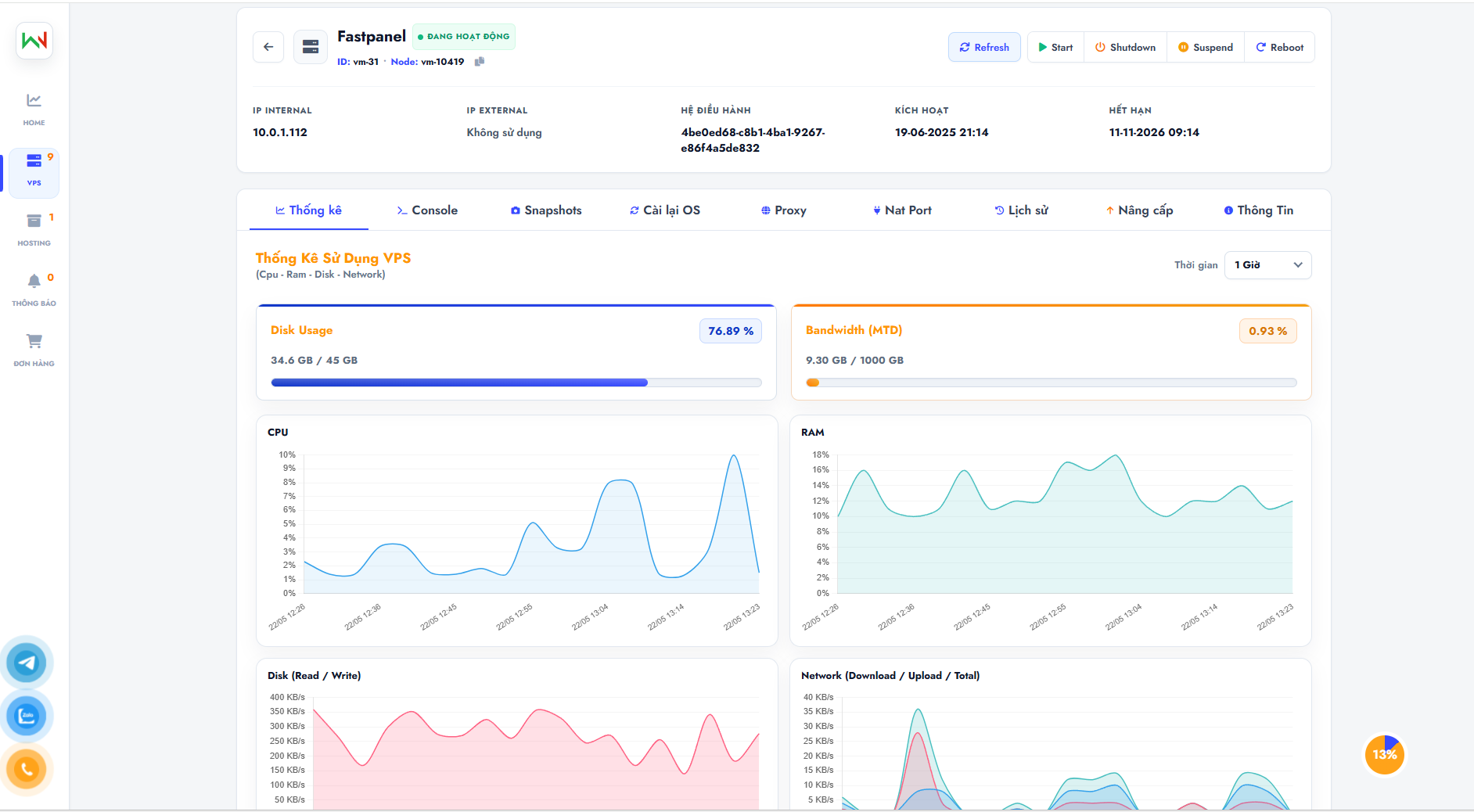The image size is (1474, 812).
Task: Click the internal IP 10.0.1.112
Action: 280,132
